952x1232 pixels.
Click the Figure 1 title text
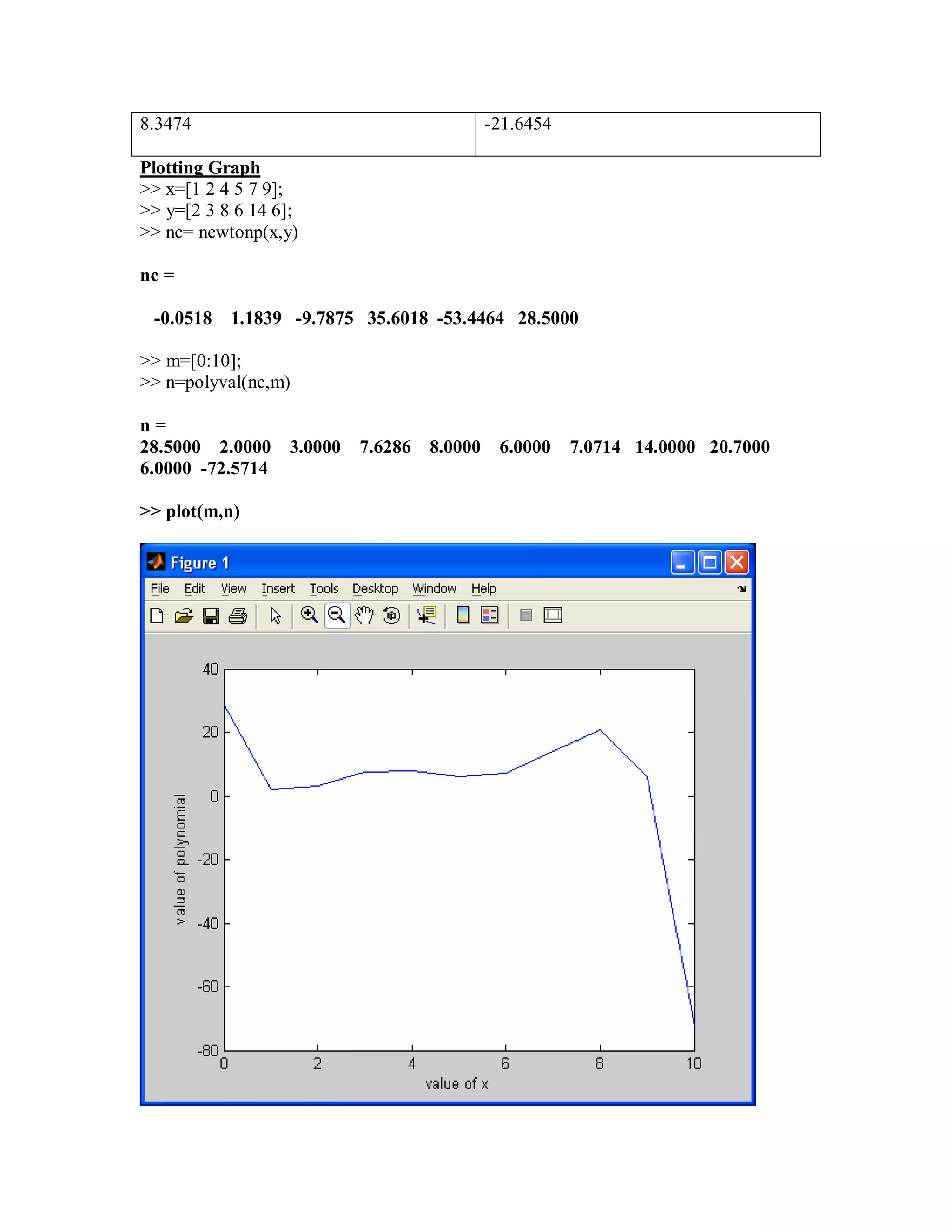click(199, 563)
